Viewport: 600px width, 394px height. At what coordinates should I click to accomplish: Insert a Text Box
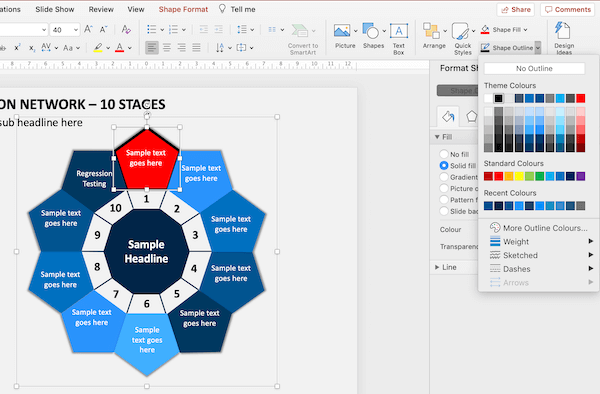(x=399, y=38)
